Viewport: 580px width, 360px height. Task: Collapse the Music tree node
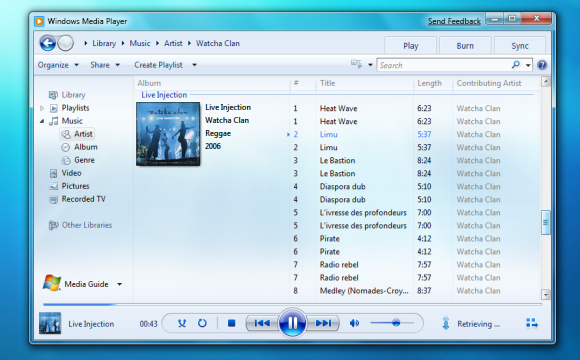(x=42, y=121)
